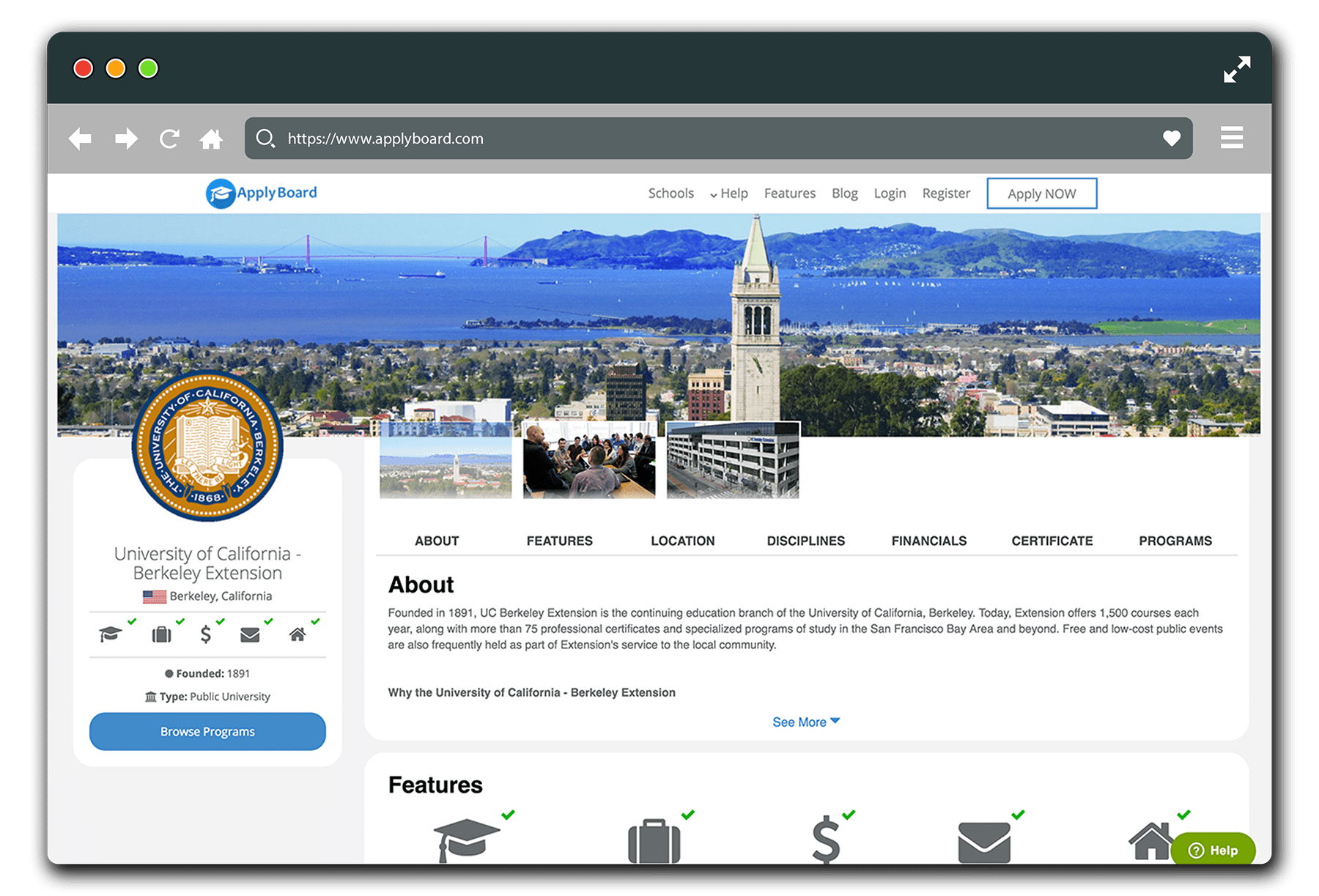Screen dimensions: 1319x896
Task: Click the sidebar envelope icon
Action: [250, 634]
